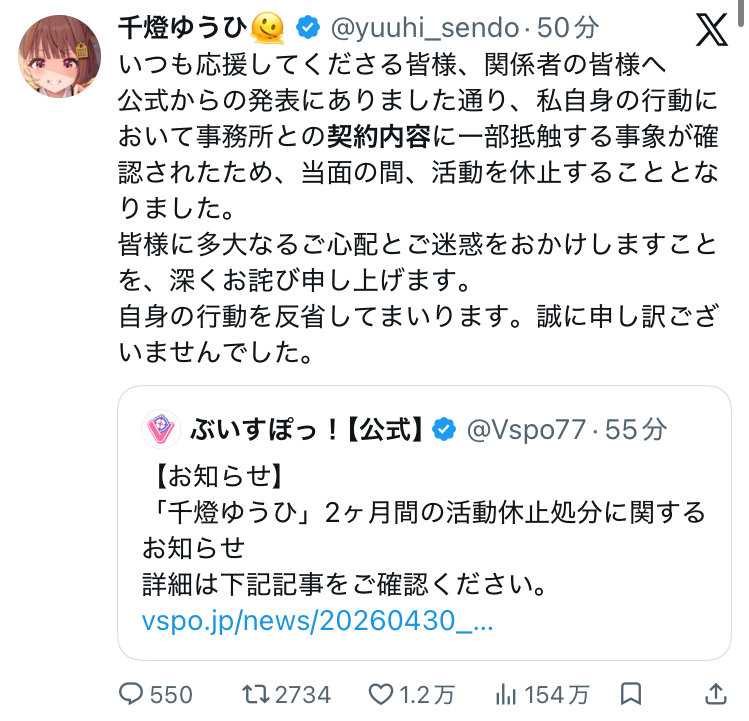Click ぶいすぽっ！【公式】 account name
This screenshot has width=749, height=721.
(x=310, y=429)
